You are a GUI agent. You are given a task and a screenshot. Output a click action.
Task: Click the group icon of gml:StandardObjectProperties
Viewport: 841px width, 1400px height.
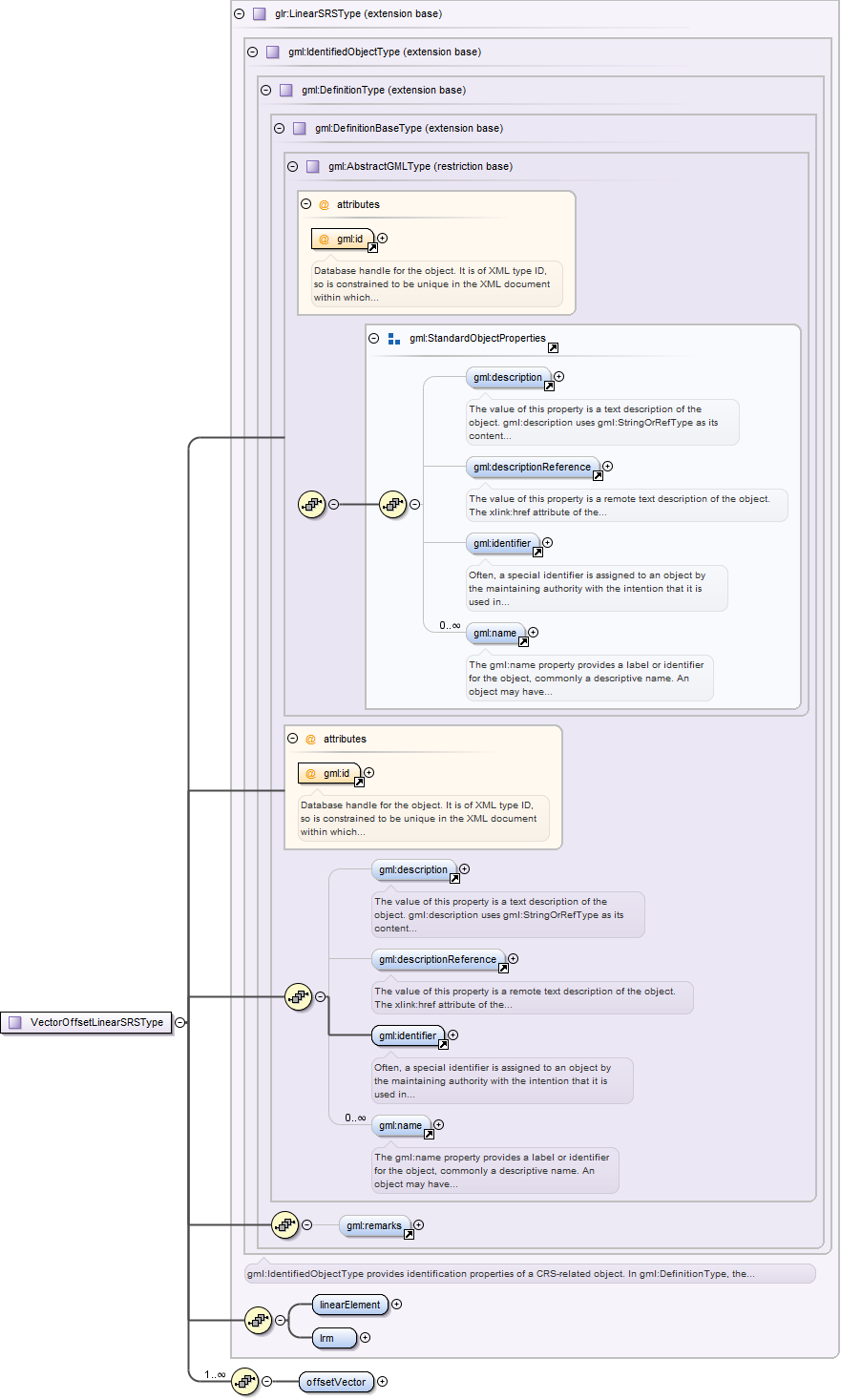pos(394,339)
